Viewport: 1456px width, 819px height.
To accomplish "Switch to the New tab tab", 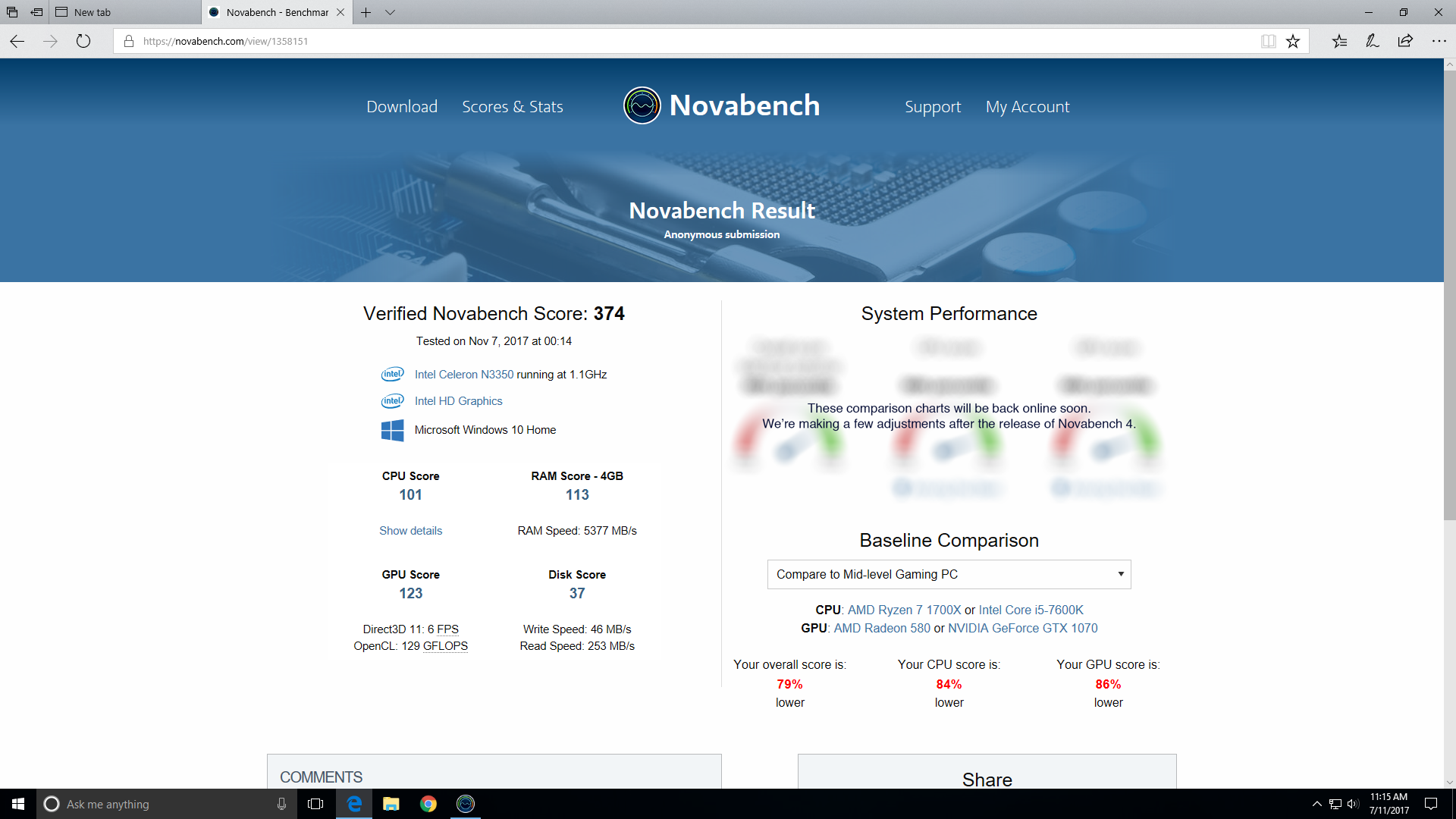I will (x=125, y=12).
